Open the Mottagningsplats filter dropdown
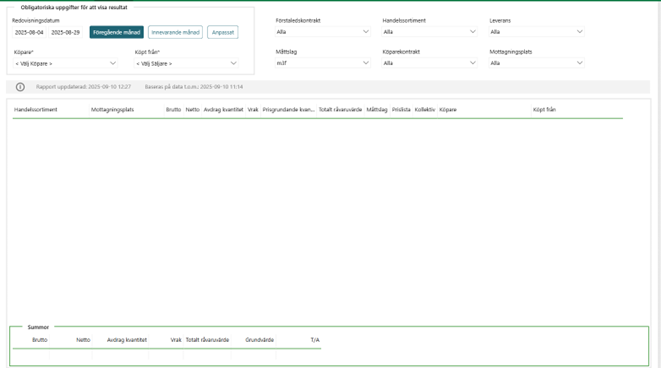This screenshot has width=661, height=368. [x=537, y=63]
